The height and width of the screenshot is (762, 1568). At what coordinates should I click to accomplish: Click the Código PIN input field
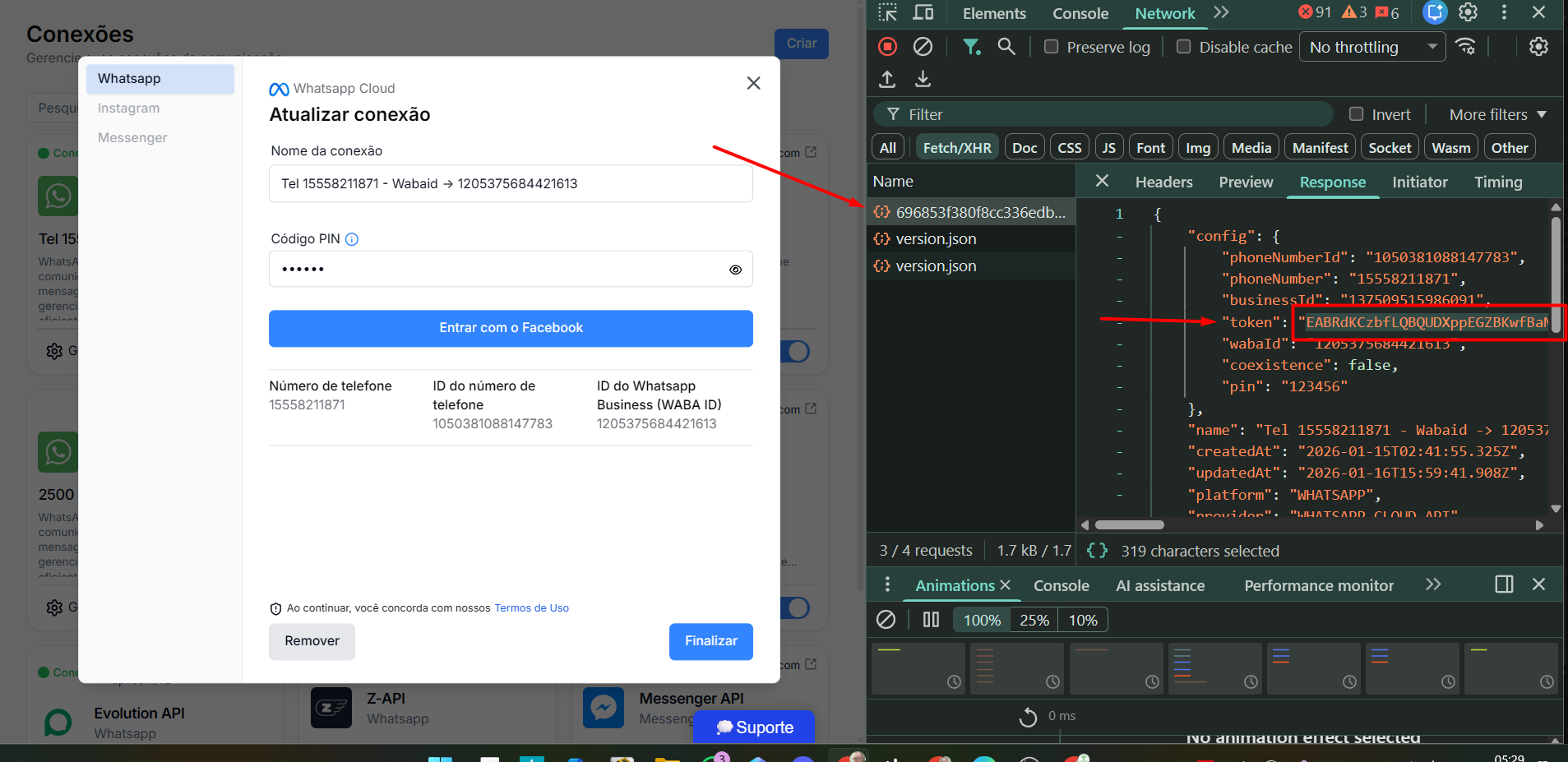click(x=511, y=269)
